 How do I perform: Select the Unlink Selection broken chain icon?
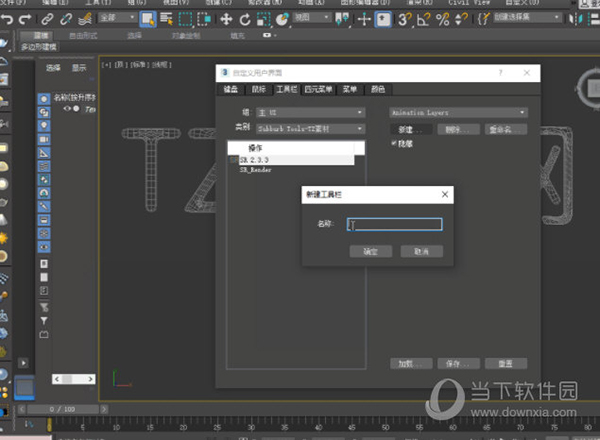tap(66, 19)
